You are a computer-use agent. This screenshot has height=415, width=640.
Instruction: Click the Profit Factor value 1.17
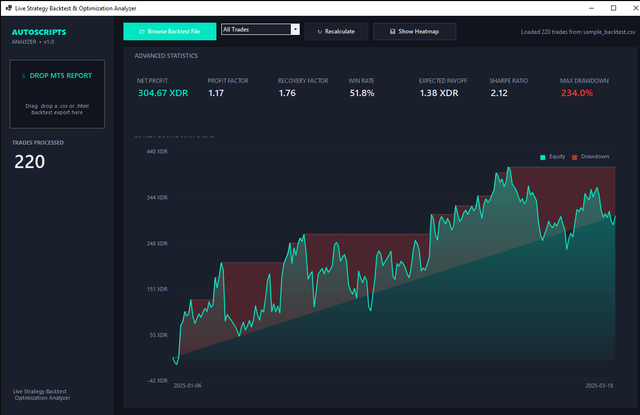pyautogui.click(x=216, y=93)
